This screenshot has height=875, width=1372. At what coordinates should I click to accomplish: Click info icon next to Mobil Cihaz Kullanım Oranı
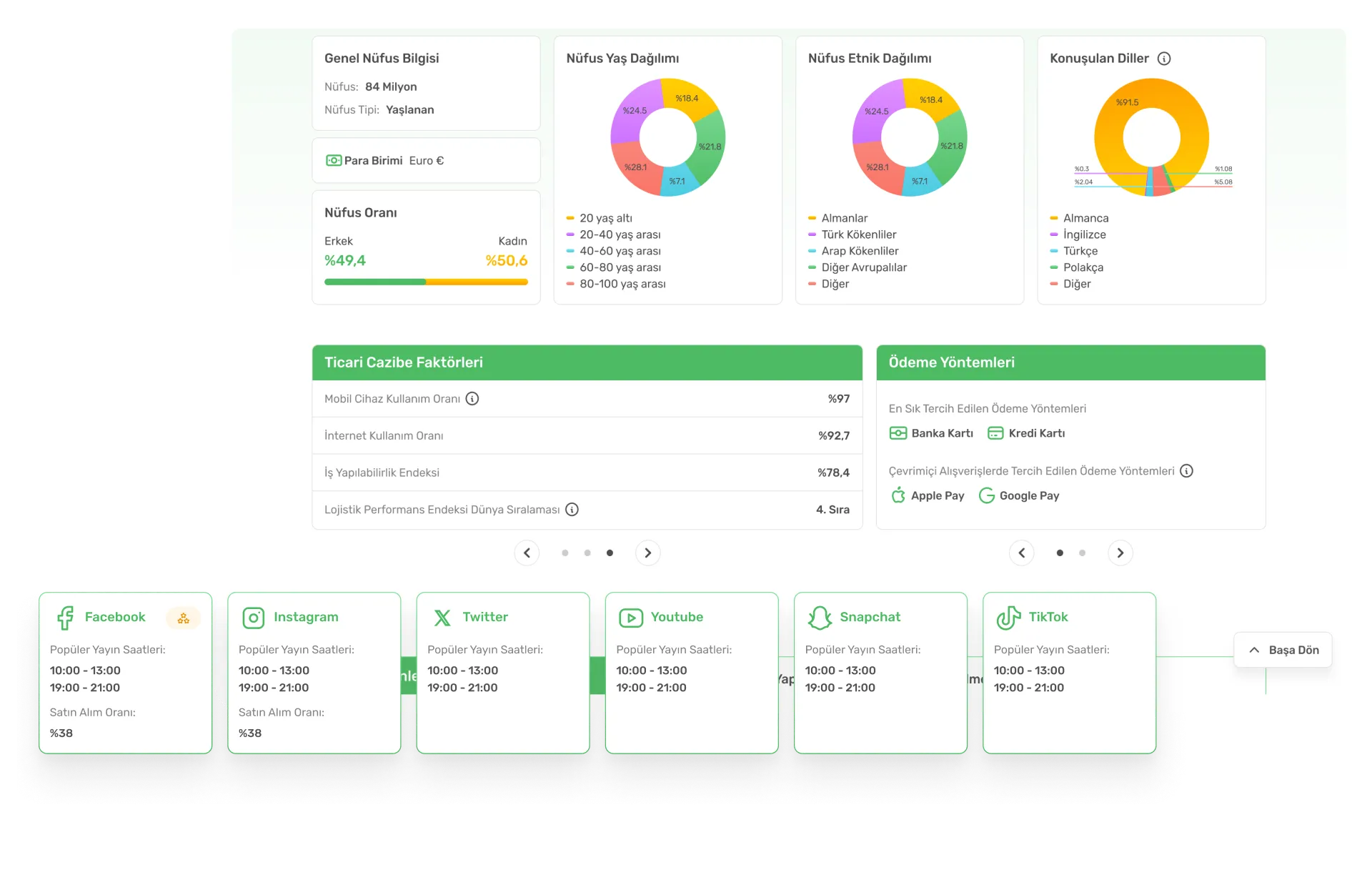[x=472, y=399]
